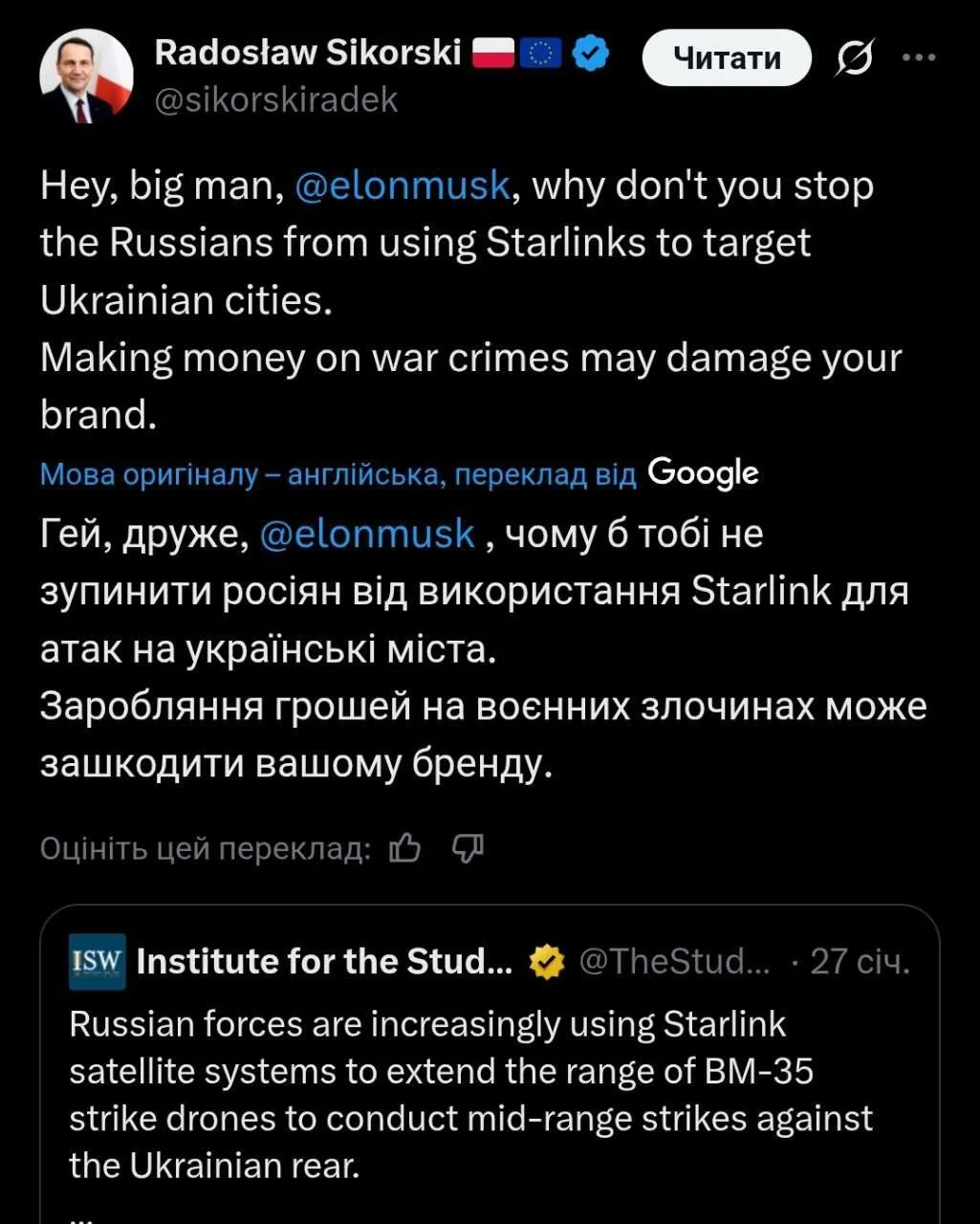Open Radosław Sikorski's profile avatar
The width and height of the screenshot is (980, 1224).
86,76
